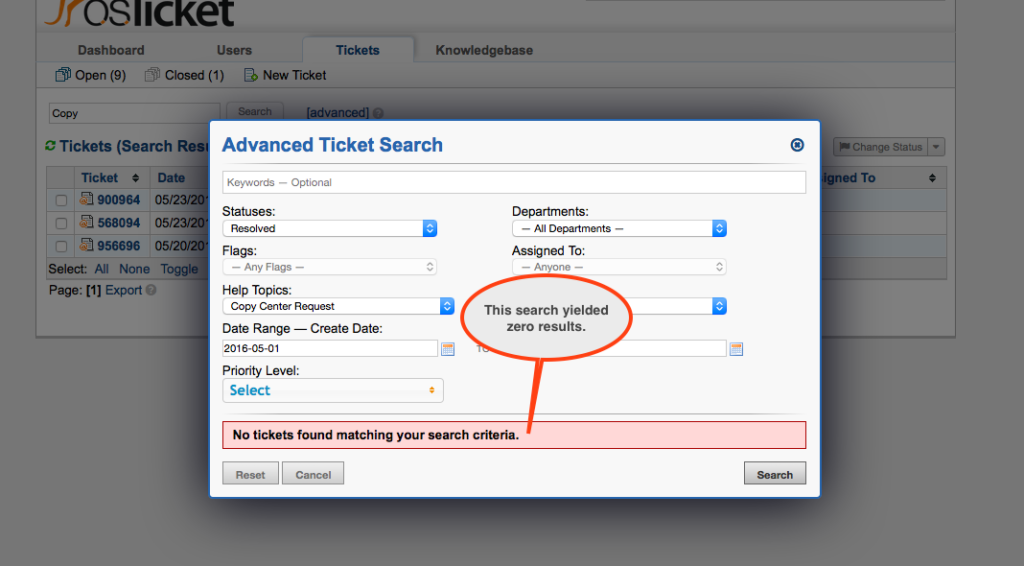Click the Closed tickets icon
Image resolution: width=1024 pixels, height=566 pixels.
coord(152,75)
